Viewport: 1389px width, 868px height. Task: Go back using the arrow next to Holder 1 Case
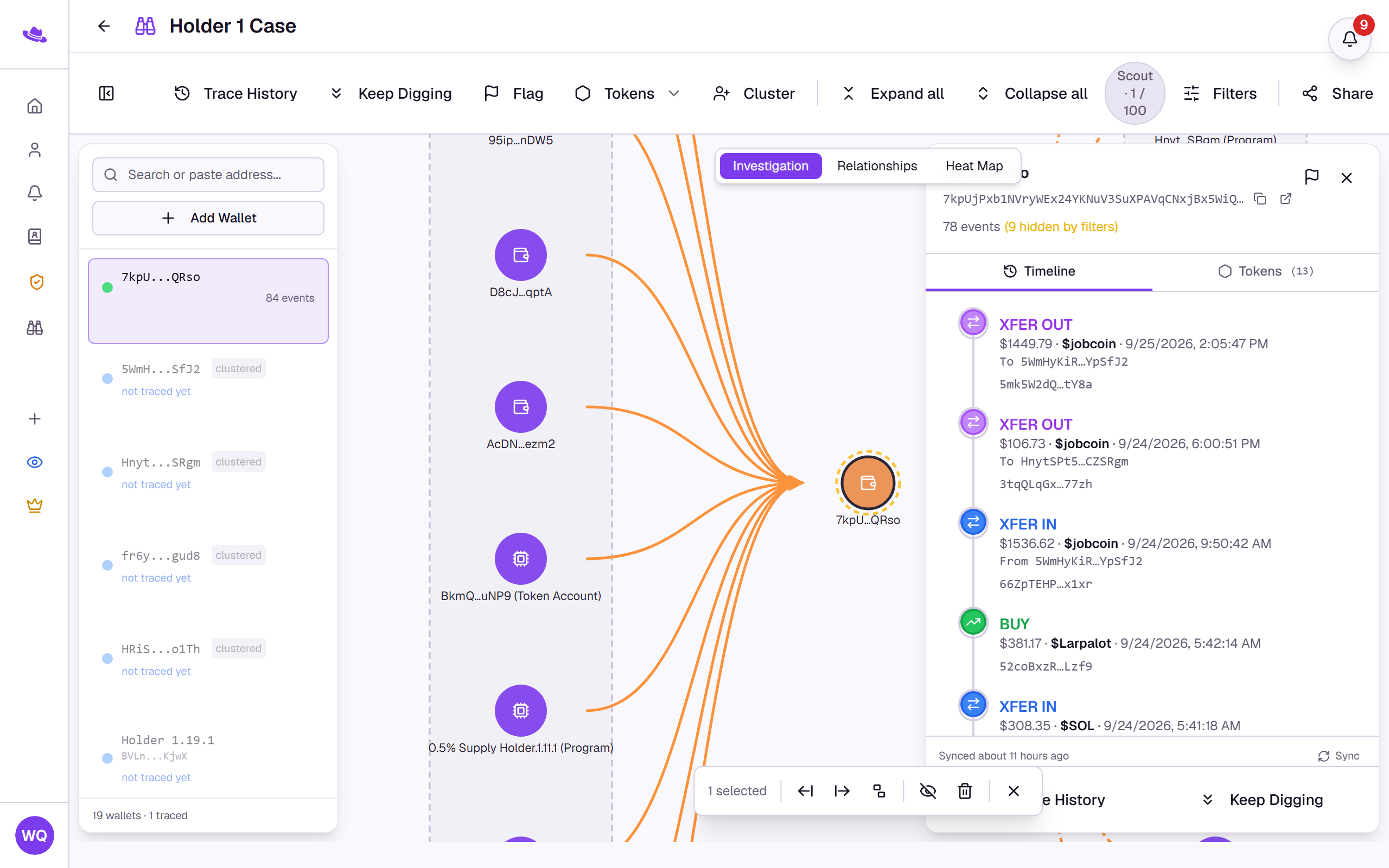pyautogui.click(x=104, y=26)
